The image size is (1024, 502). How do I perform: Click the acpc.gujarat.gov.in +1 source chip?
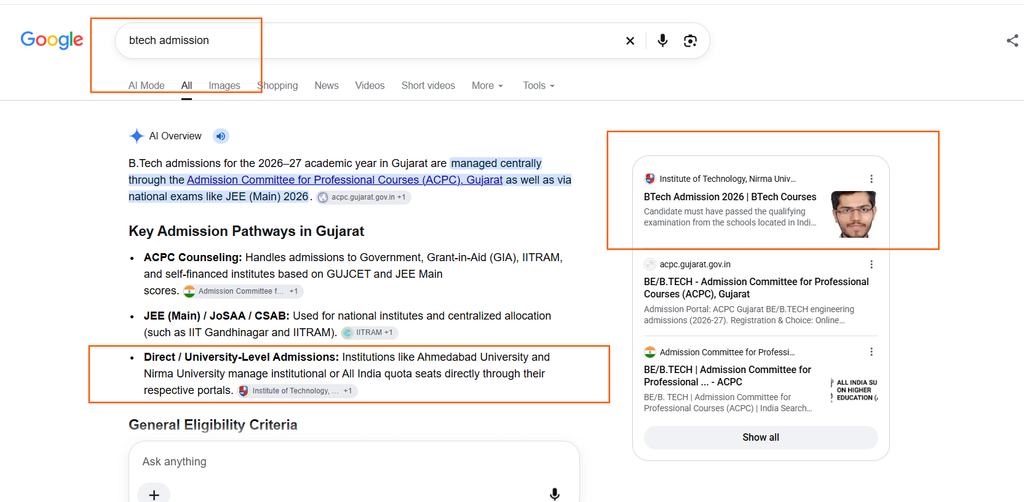(x=364, y=197)
